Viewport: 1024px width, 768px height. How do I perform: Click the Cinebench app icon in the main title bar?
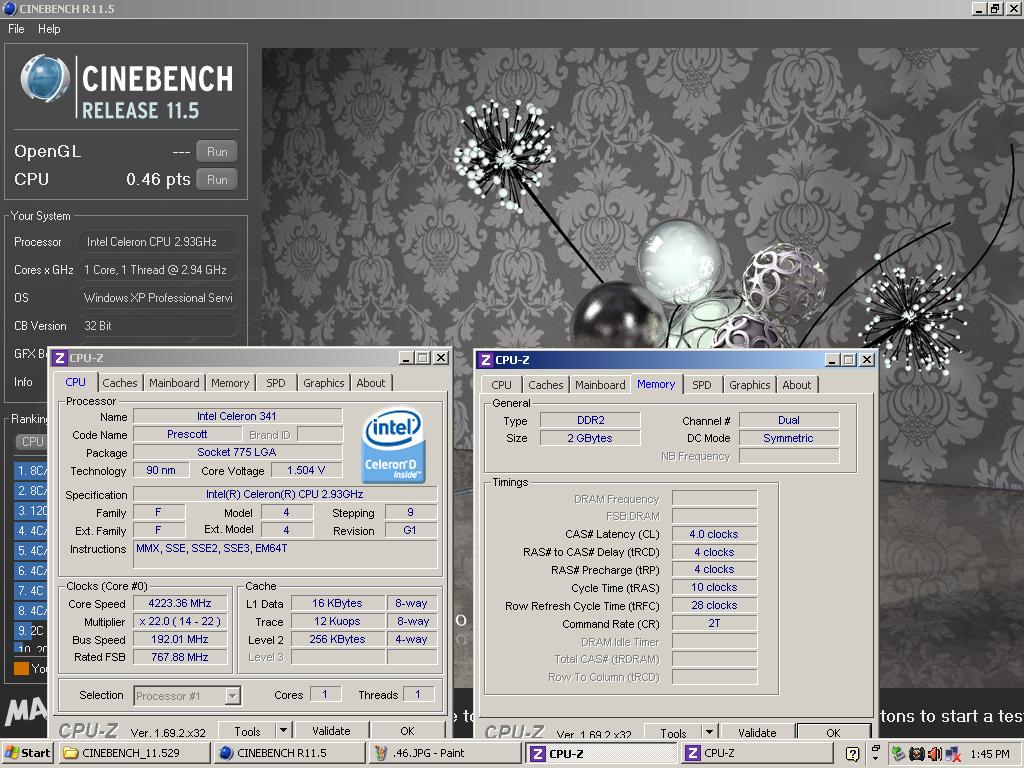pyautogui.click(x=10, y=8)
